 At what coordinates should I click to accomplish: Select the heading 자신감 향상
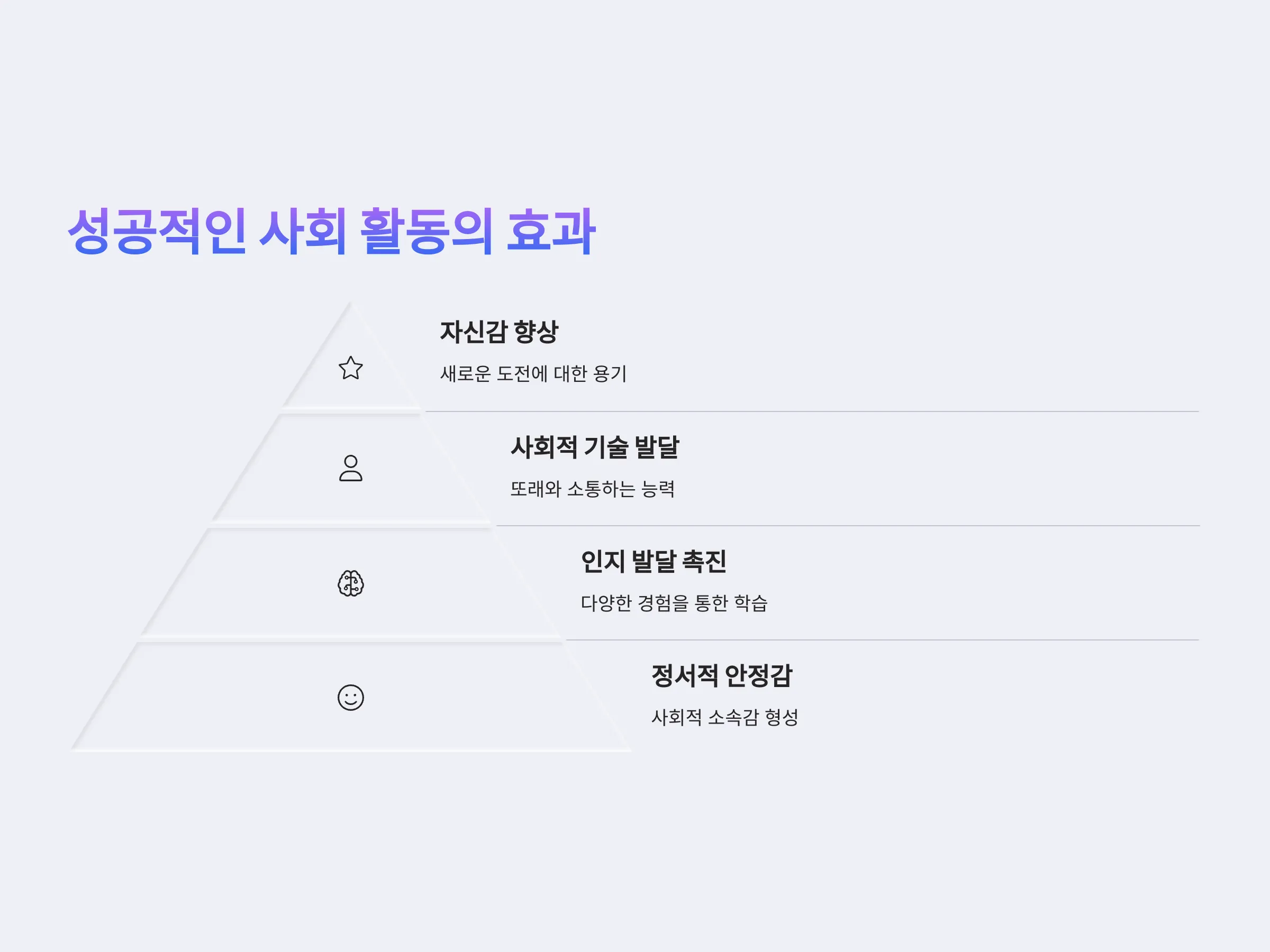pos(499,332)
